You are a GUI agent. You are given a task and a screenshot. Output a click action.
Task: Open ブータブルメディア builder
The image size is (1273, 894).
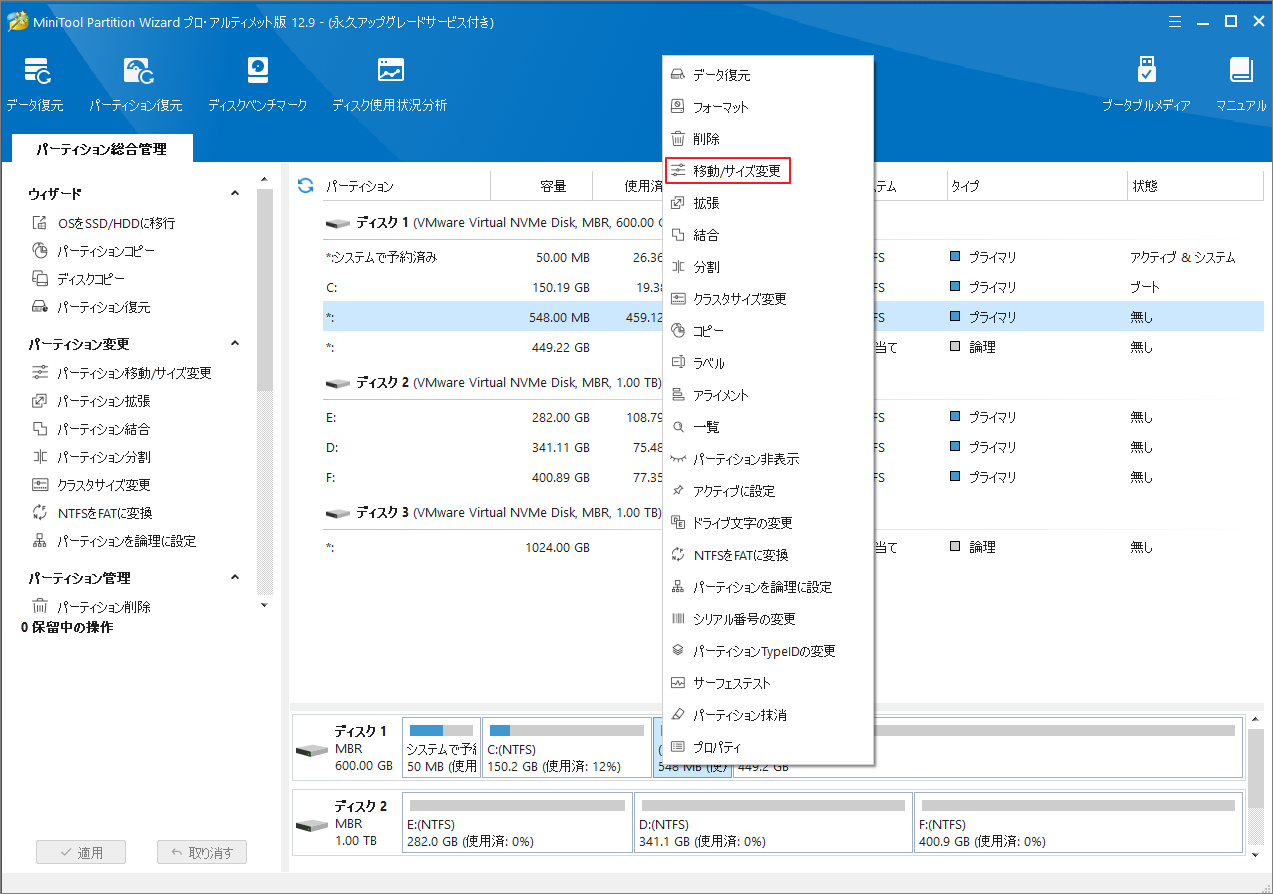click(1146, 84)
